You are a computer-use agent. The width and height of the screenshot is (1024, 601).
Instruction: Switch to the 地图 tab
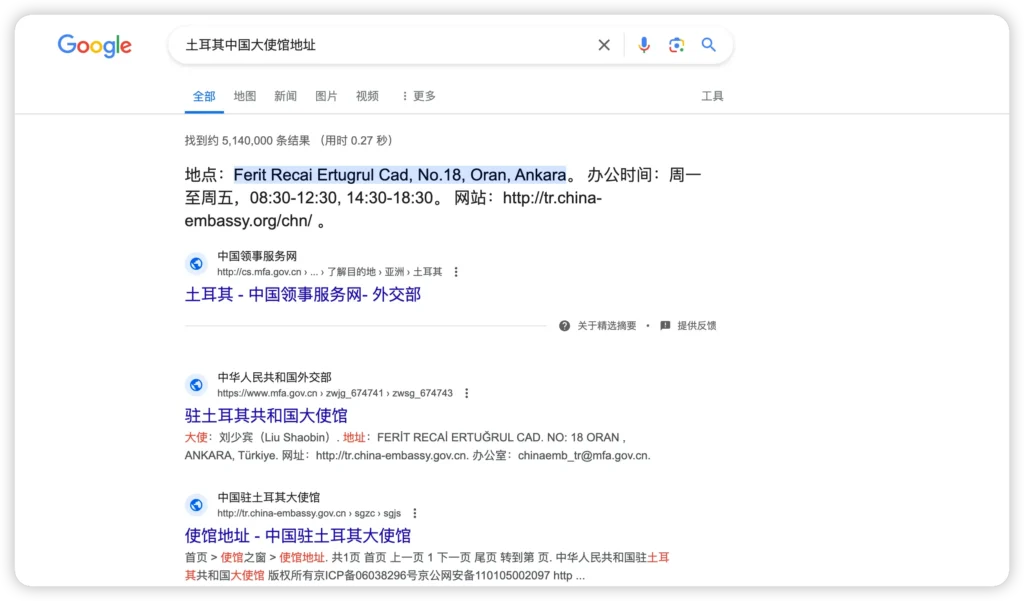(x=245, y=96)
